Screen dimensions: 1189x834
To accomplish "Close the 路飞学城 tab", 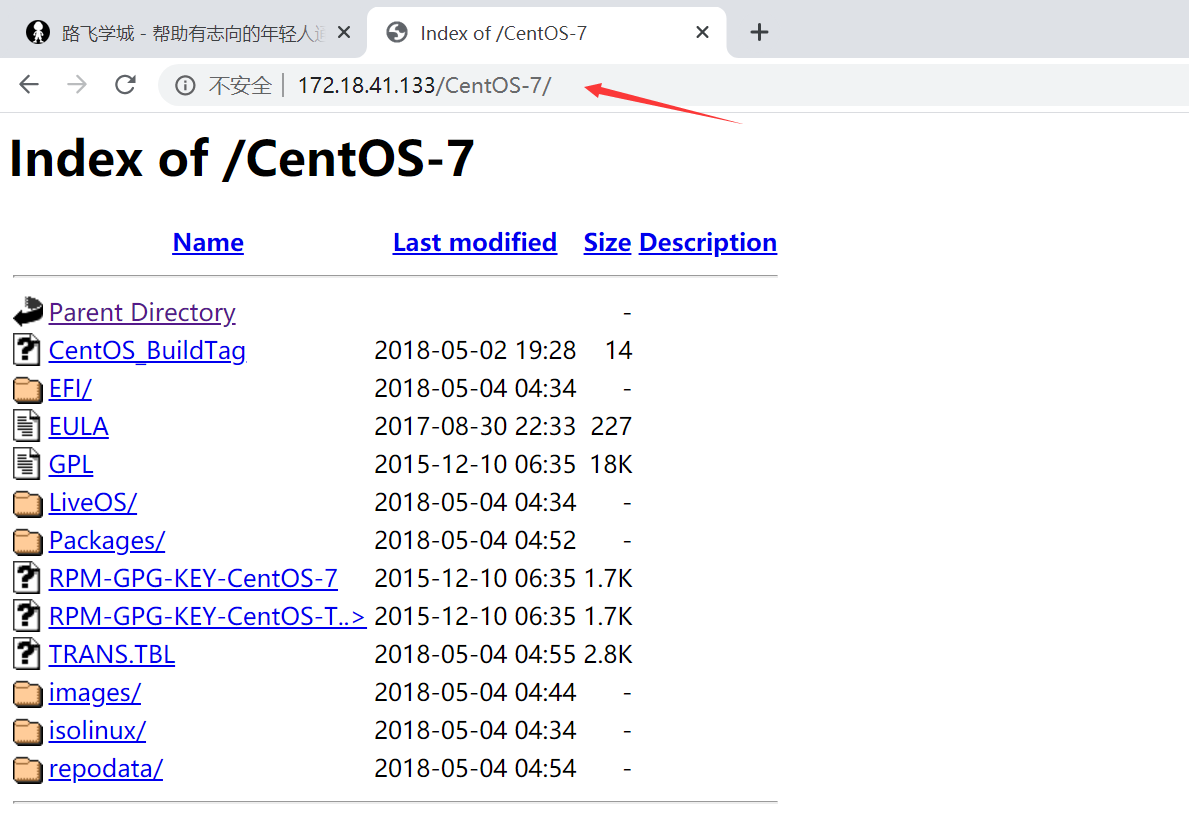I will 344,32.
